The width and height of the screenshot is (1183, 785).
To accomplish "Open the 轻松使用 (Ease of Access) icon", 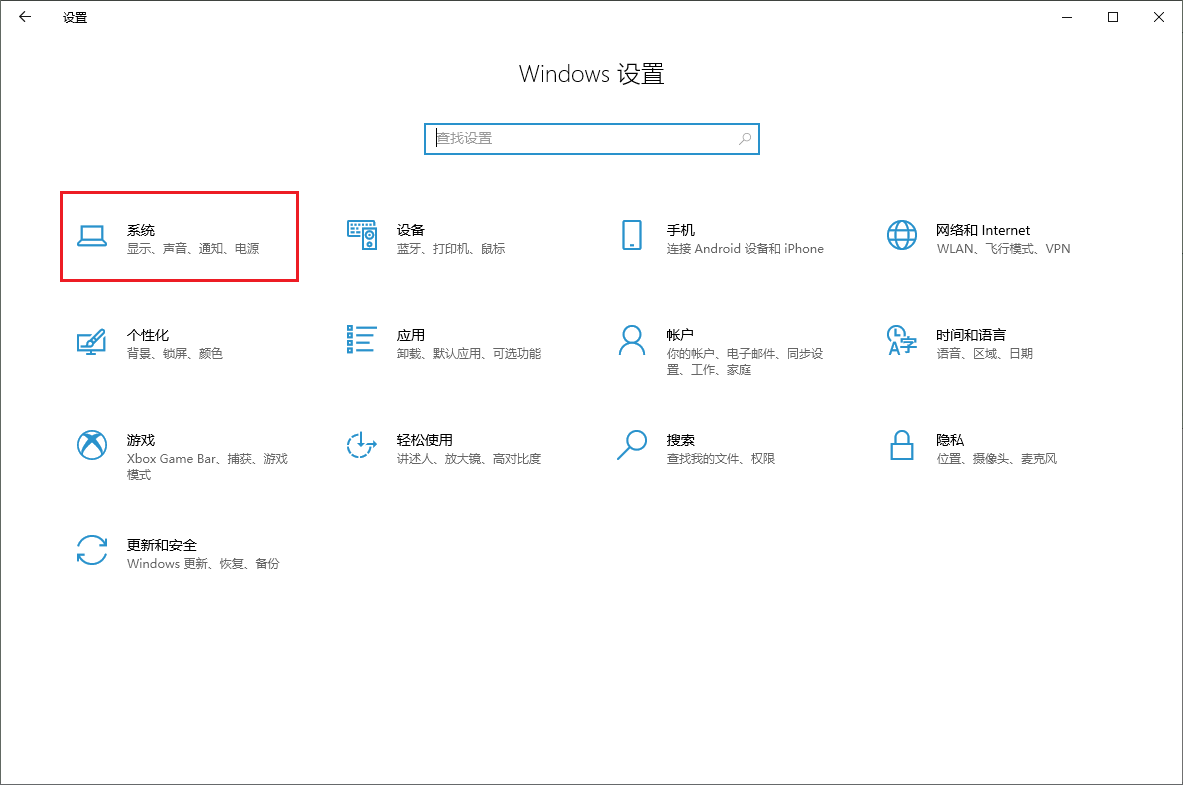I will click(361, 446).
